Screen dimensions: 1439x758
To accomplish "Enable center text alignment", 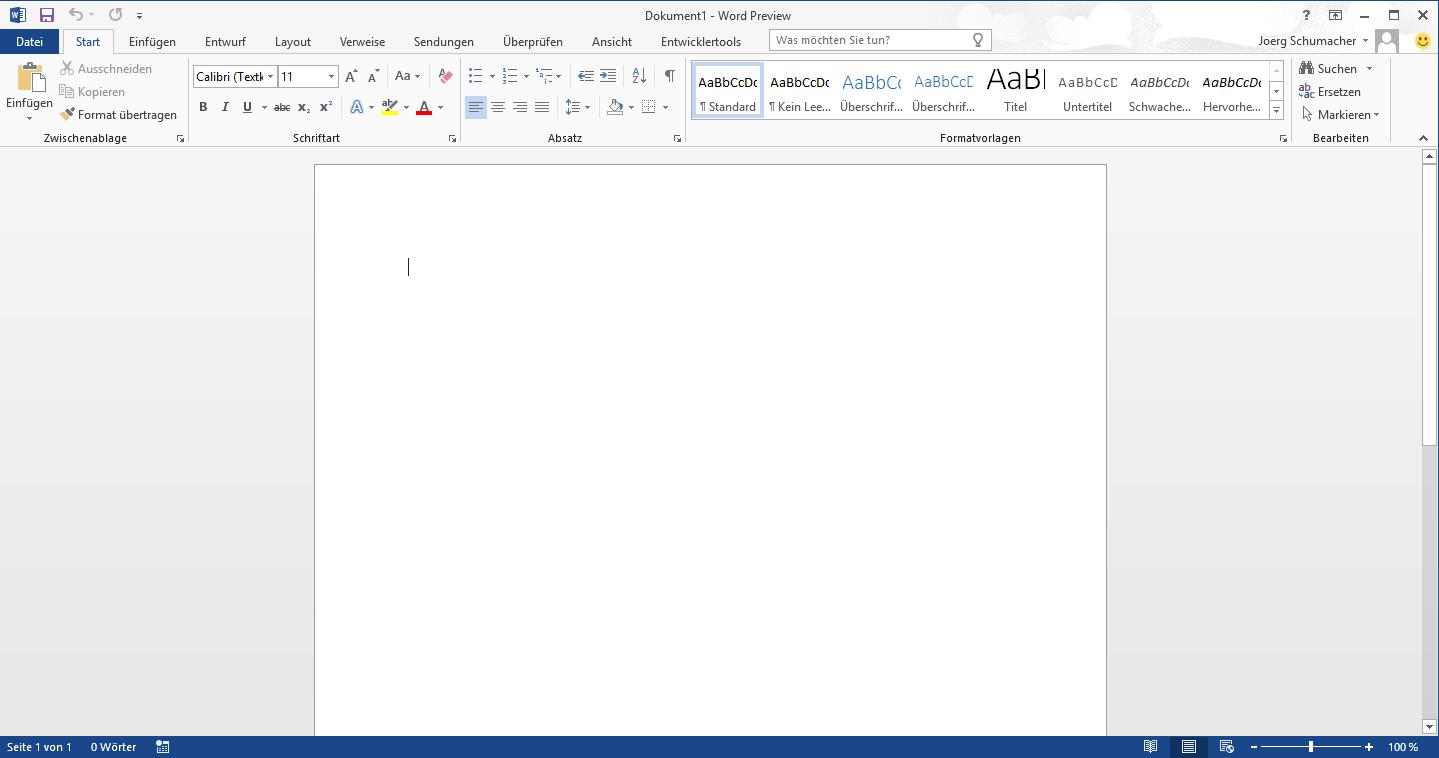I will tap(498, 107).
